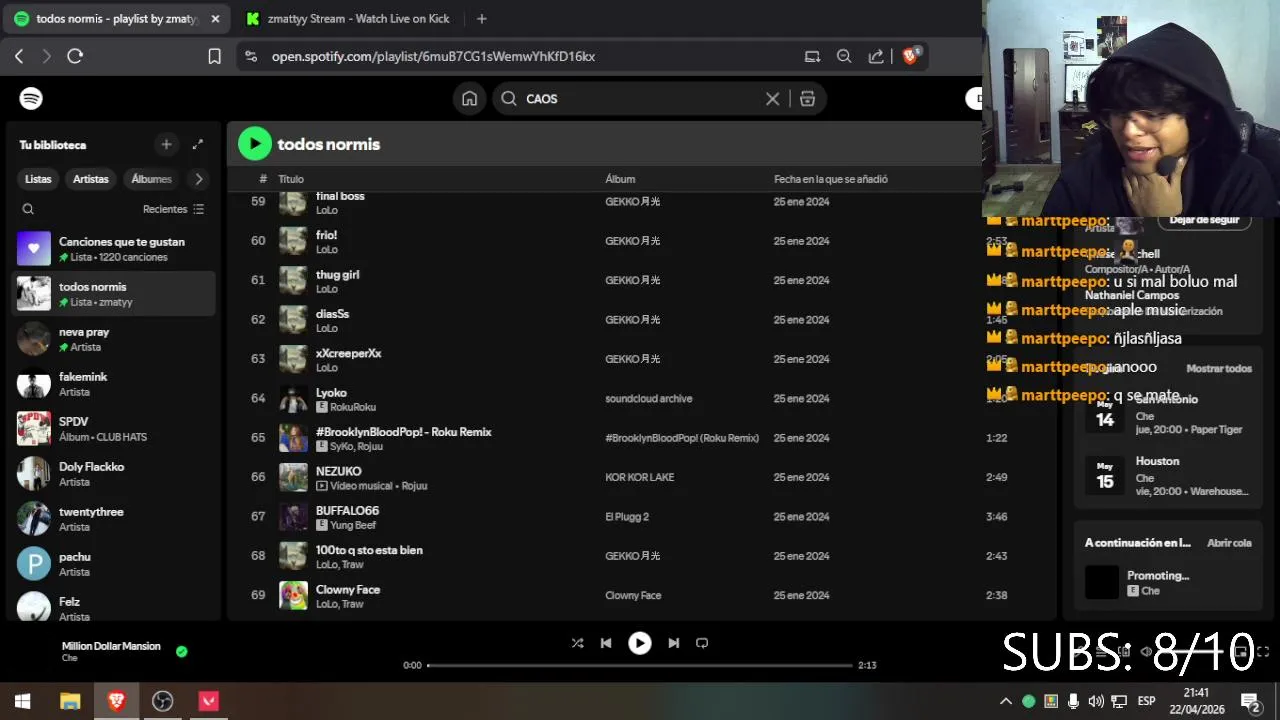Toggle shuffle playback
This screenshot has width=1280, height=720.
pos(577,643)
